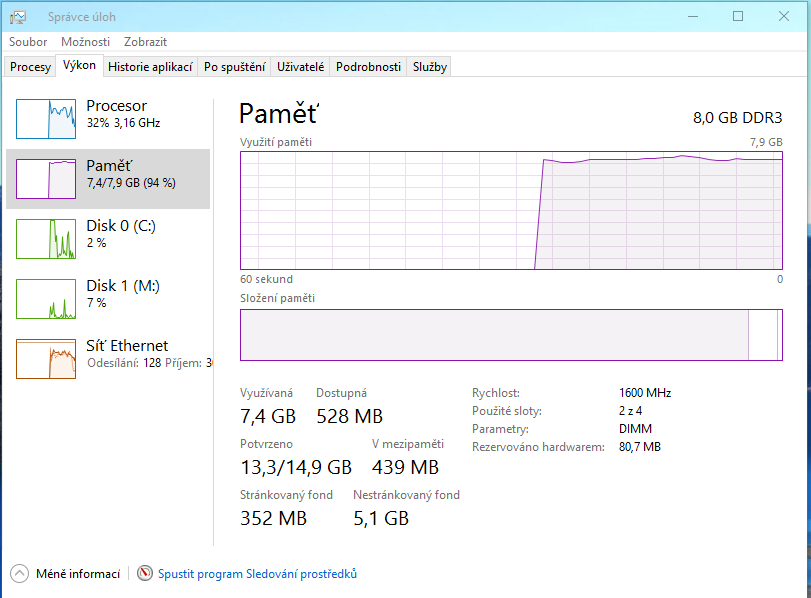
Task: Switch to the Historie aplikací tab
Action: pyautogui.click(x=150, y=67)
